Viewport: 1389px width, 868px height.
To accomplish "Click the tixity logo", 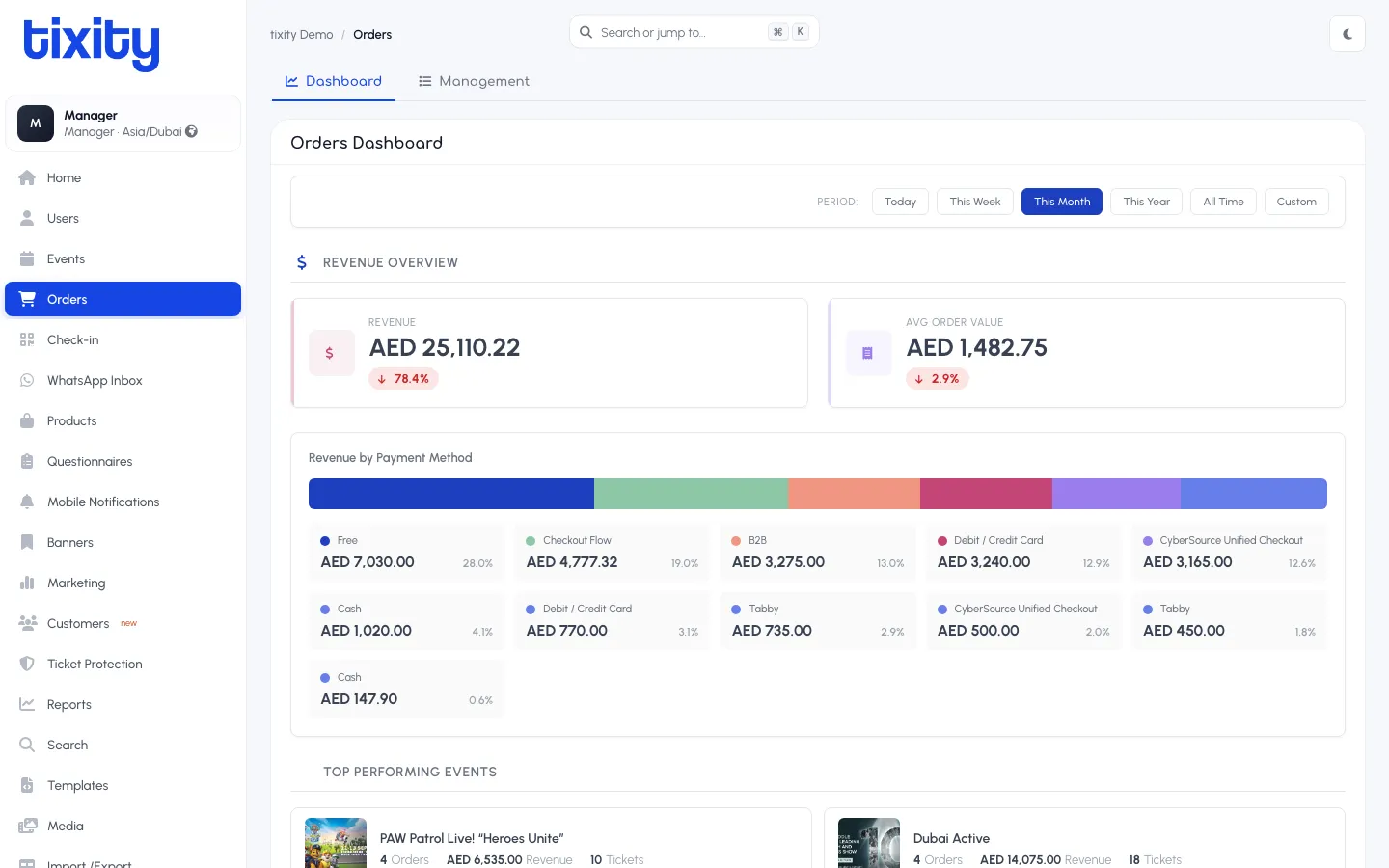I will (x=92, y=43).
